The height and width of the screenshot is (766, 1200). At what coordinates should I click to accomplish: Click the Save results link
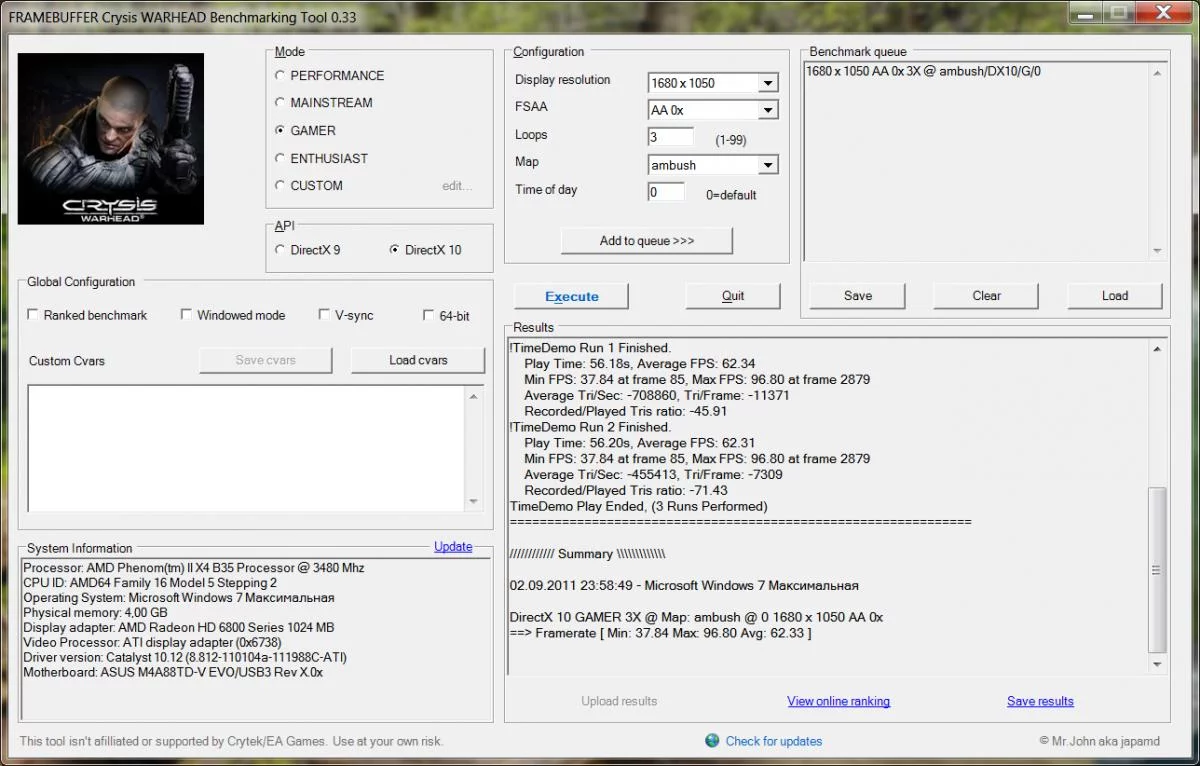tap(1040, 701)
